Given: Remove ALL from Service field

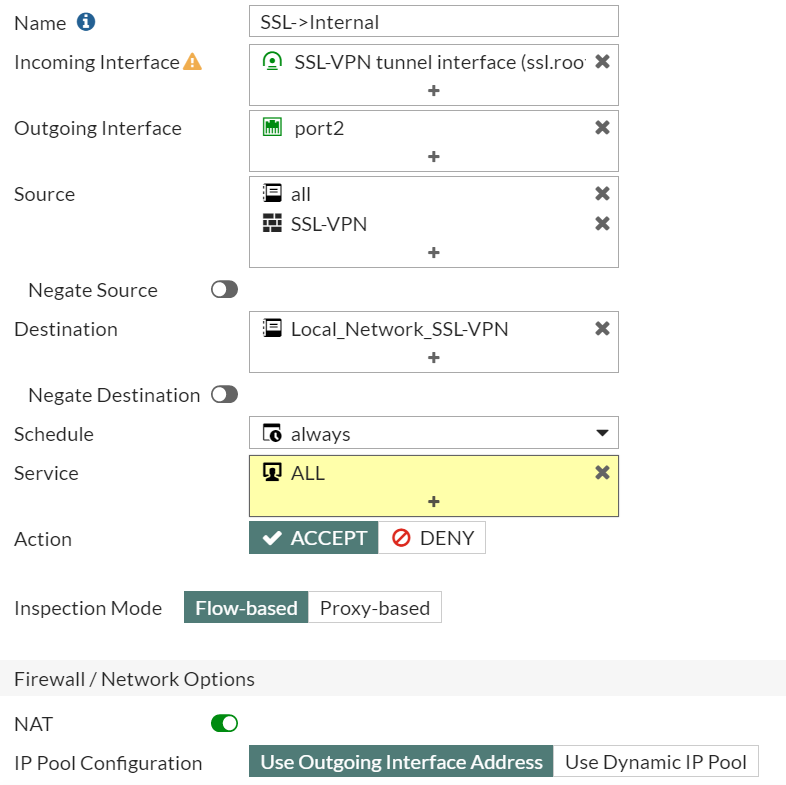Looking at the screenshot, I should (x=602, y=473).
